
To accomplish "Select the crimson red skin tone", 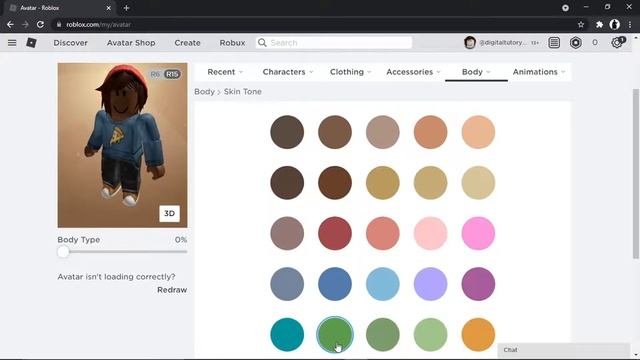I will (x=335, y=233).
